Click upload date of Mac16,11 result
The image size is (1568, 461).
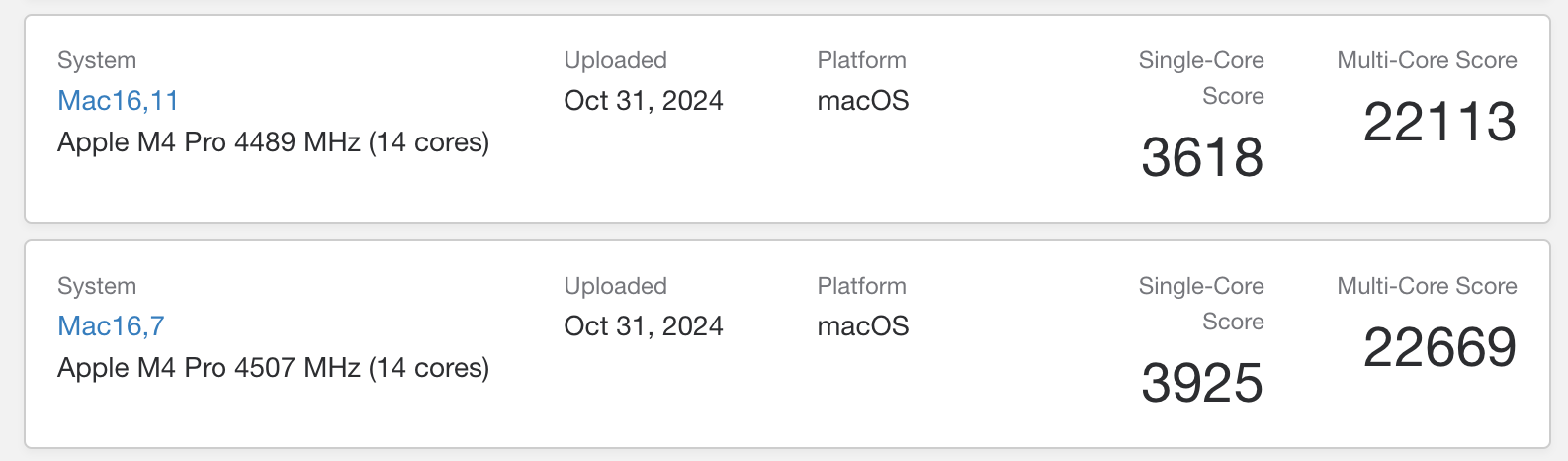(644, 101)
